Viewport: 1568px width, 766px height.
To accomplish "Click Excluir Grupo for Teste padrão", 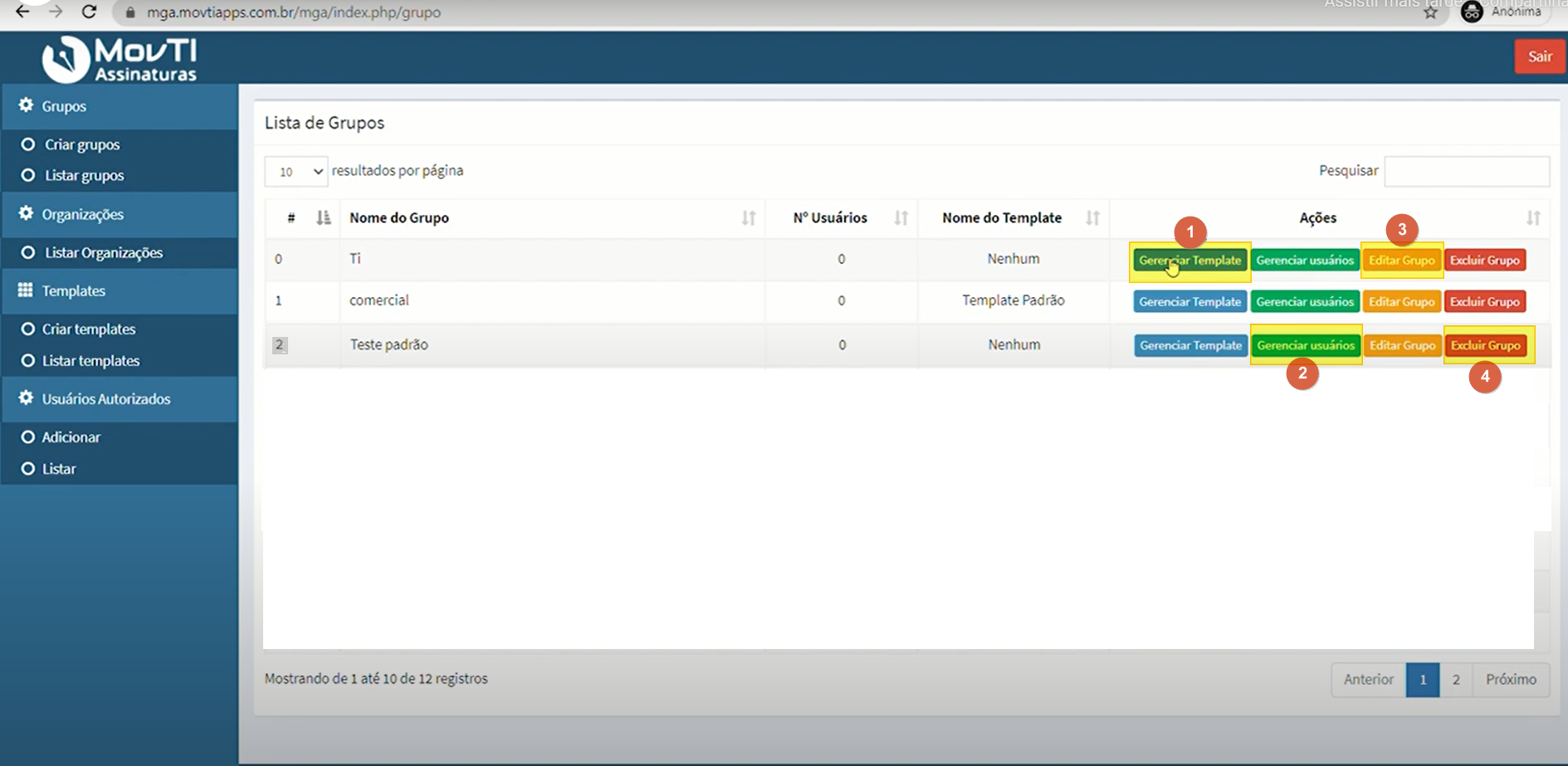I will coord(1485,345).
